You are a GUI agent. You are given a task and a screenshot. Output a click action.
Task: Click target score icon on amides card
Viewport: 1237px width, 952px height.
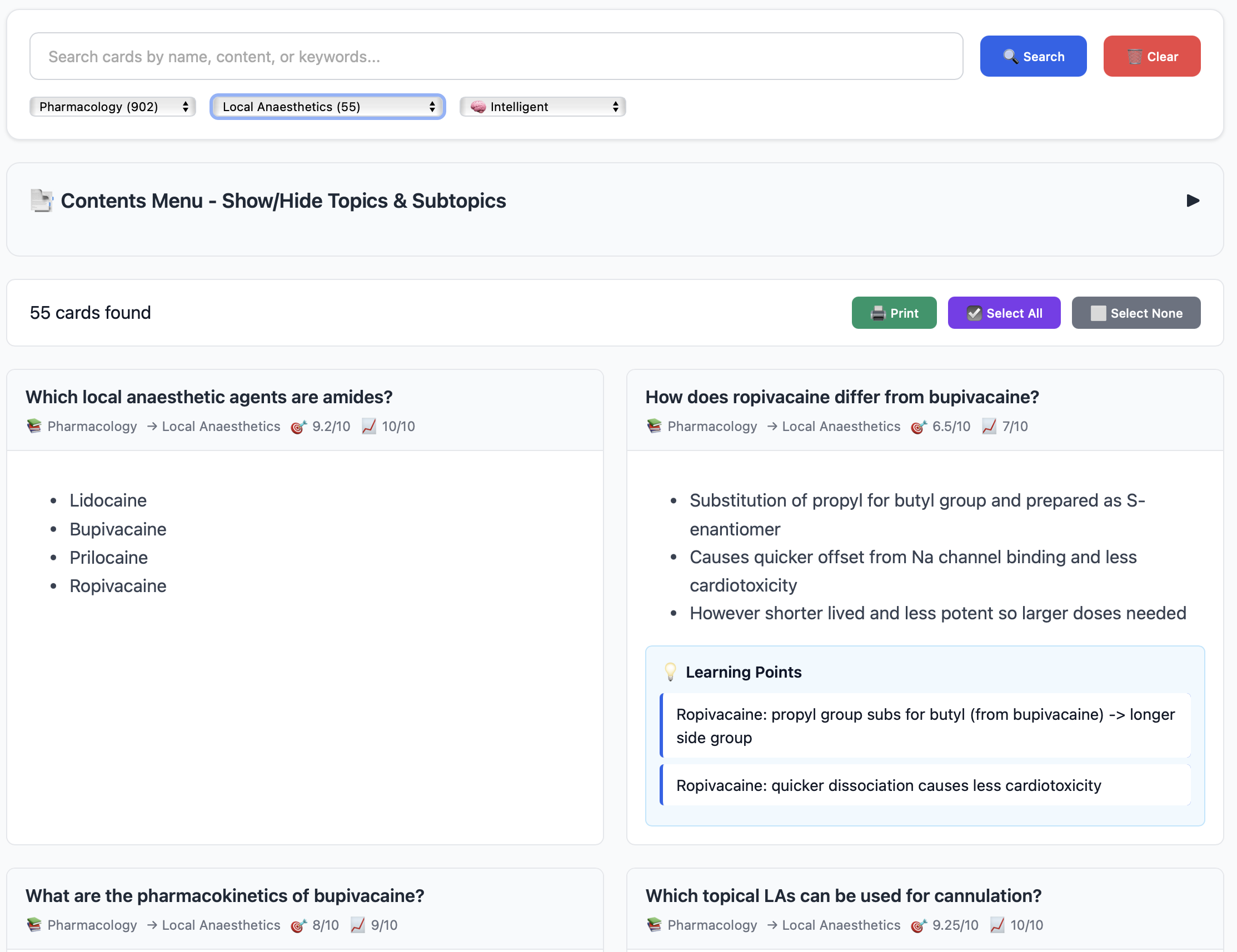click(298, 426)
